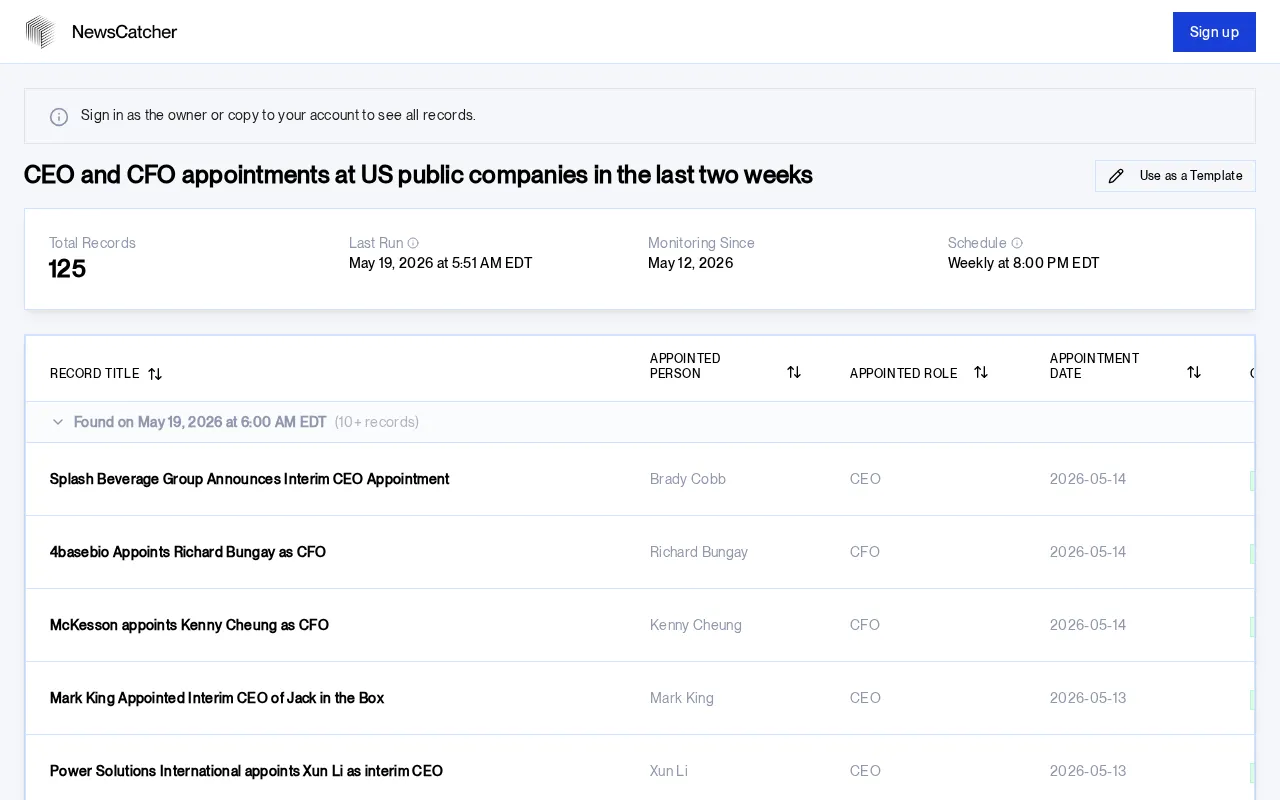Click date 2026-05-14 in McKesson row
The height and width of the screenshot is (800, 1280).
[x=1088, y=625]
